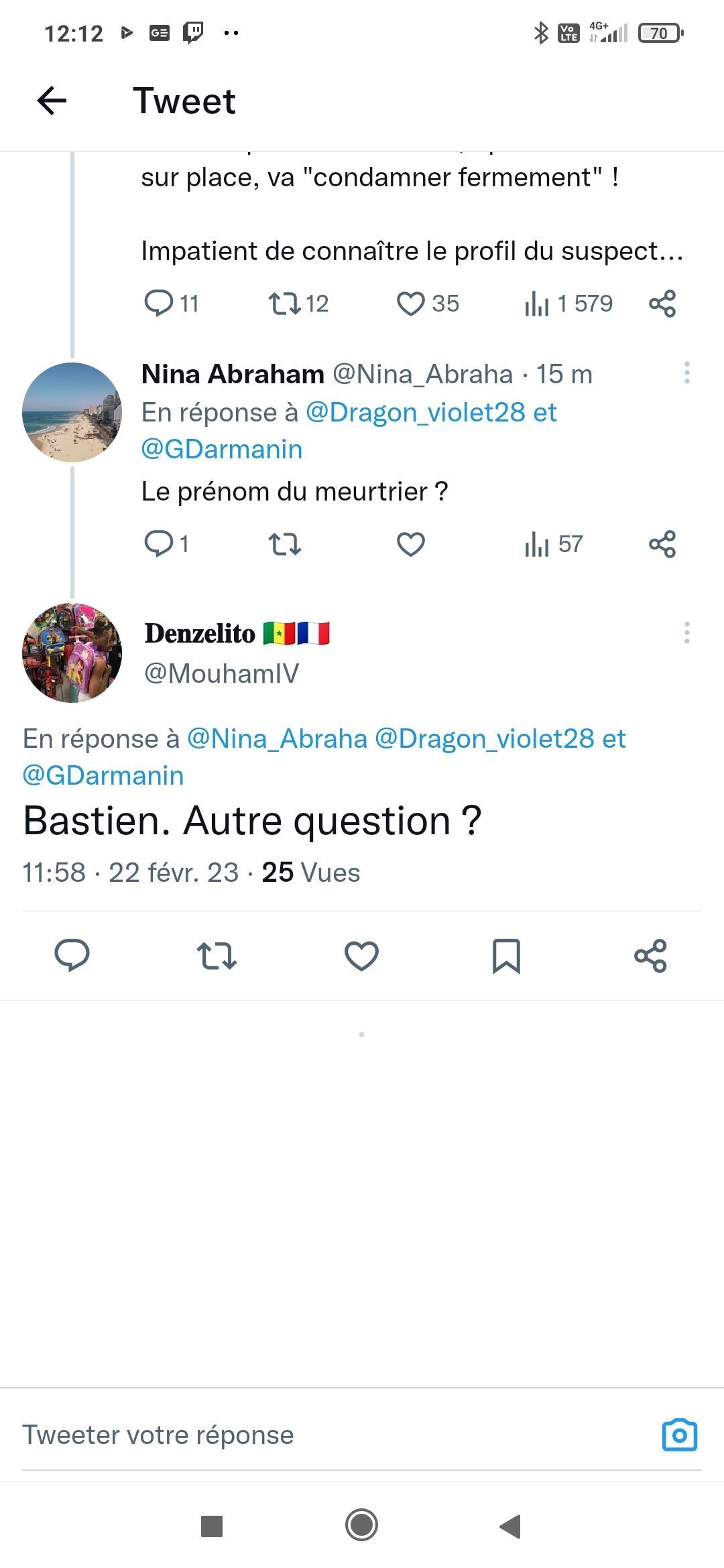Viewport: 724px width, 1568px height.
Task: Share Nina Abraham's tweet
Action: click(662, 544)
